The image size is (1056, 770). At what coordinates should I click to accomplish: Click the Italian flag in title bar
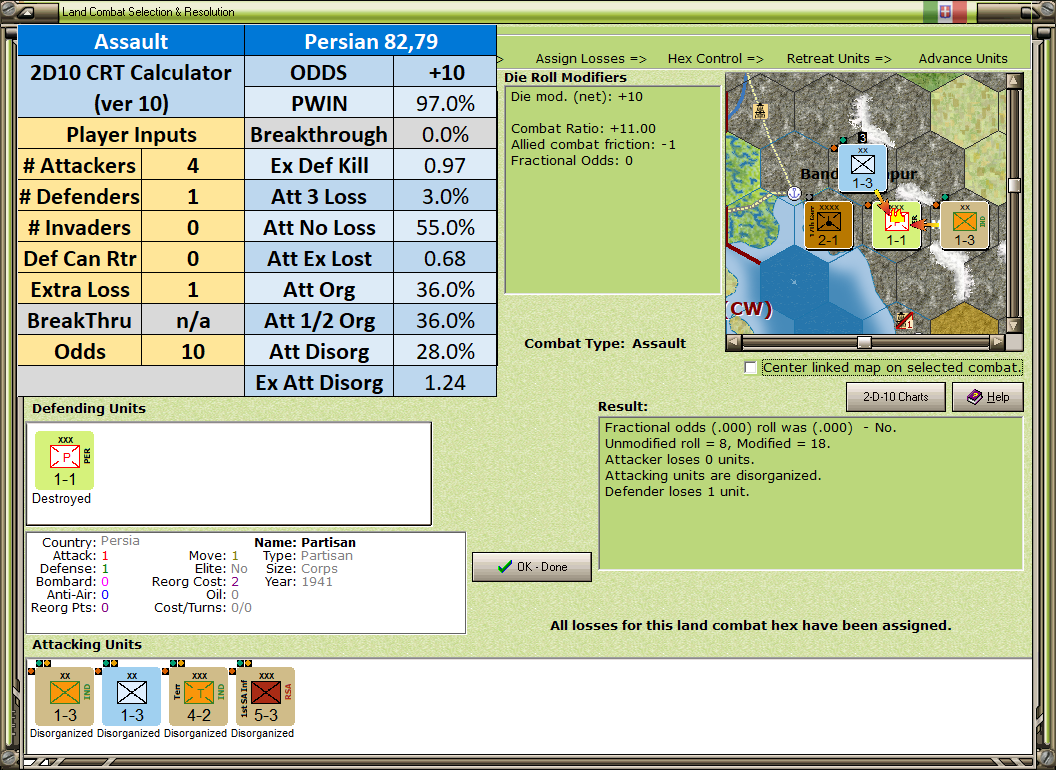944,11
